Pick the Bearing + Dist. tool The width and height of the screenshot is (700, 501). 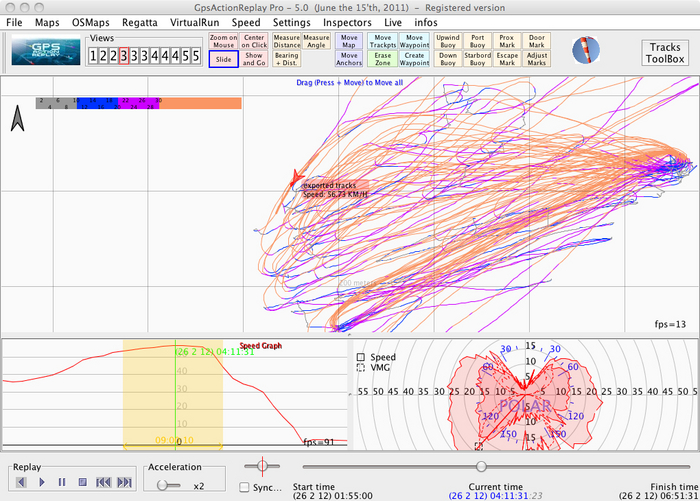[287, 59]
